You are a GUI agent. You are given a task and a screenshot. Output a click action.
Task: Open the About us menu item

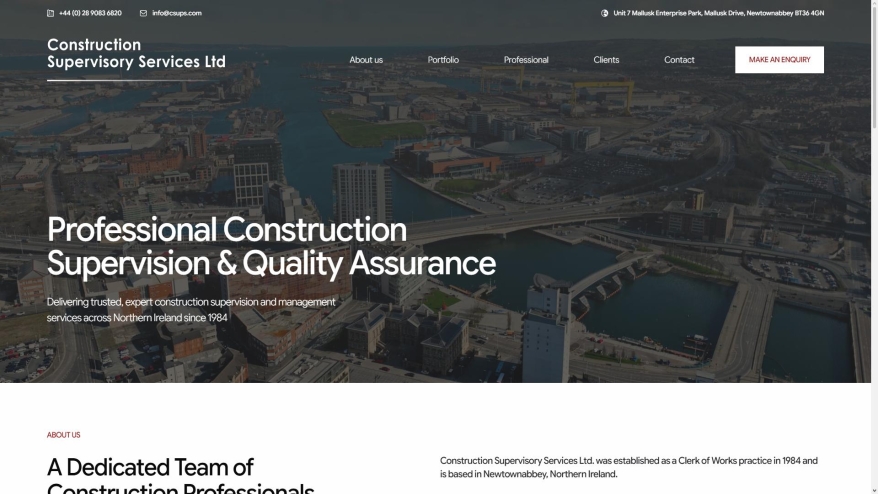(366, 60)
